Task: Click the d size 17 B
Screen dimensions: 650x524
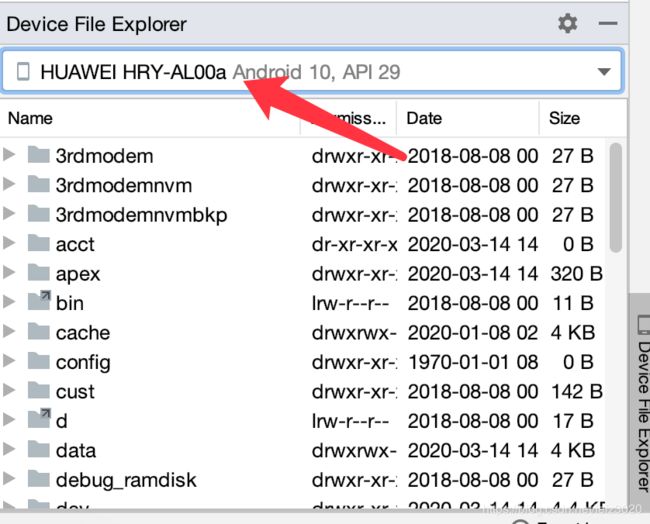Action: (573, 421)
